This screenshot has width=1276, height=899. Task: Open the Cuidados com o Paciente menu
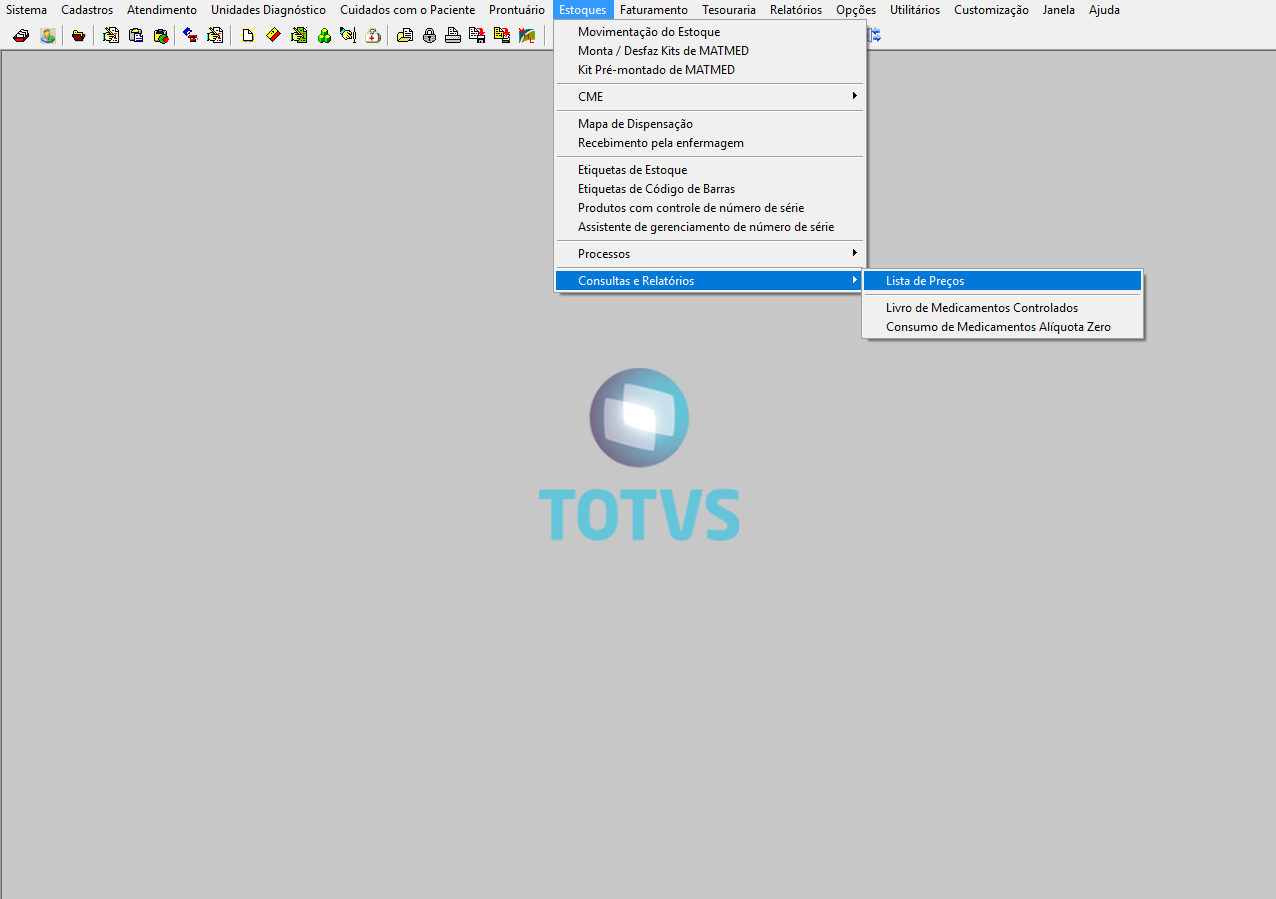pyautogui.click(x=408, y=10)
